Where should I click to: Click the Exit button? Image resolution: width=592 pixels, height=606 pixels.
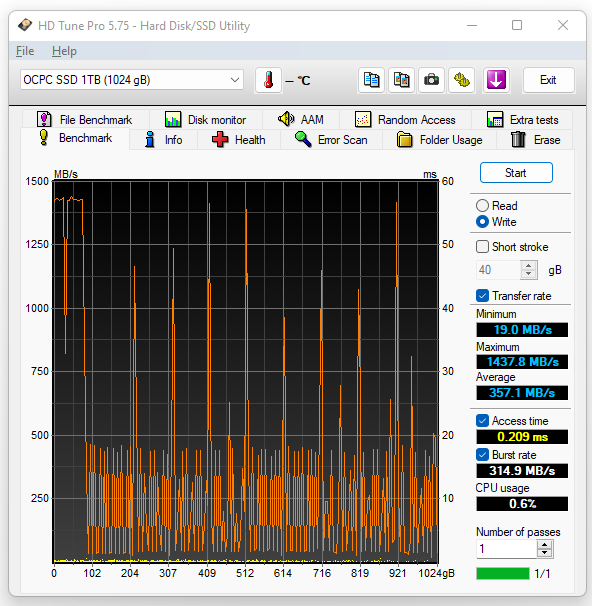(x=548, y=80)
